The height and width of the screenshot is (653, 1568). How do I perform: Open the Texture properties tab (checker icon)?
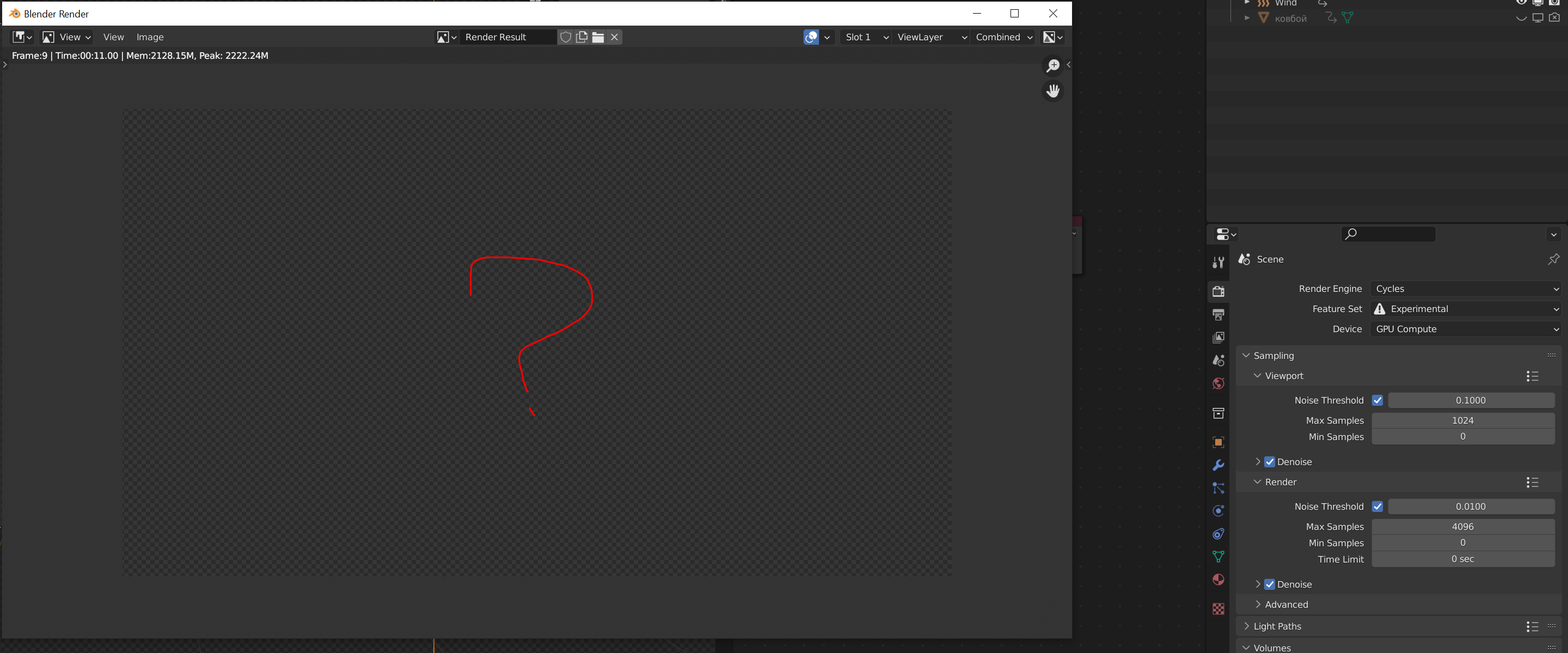[x=1218, y=608]
